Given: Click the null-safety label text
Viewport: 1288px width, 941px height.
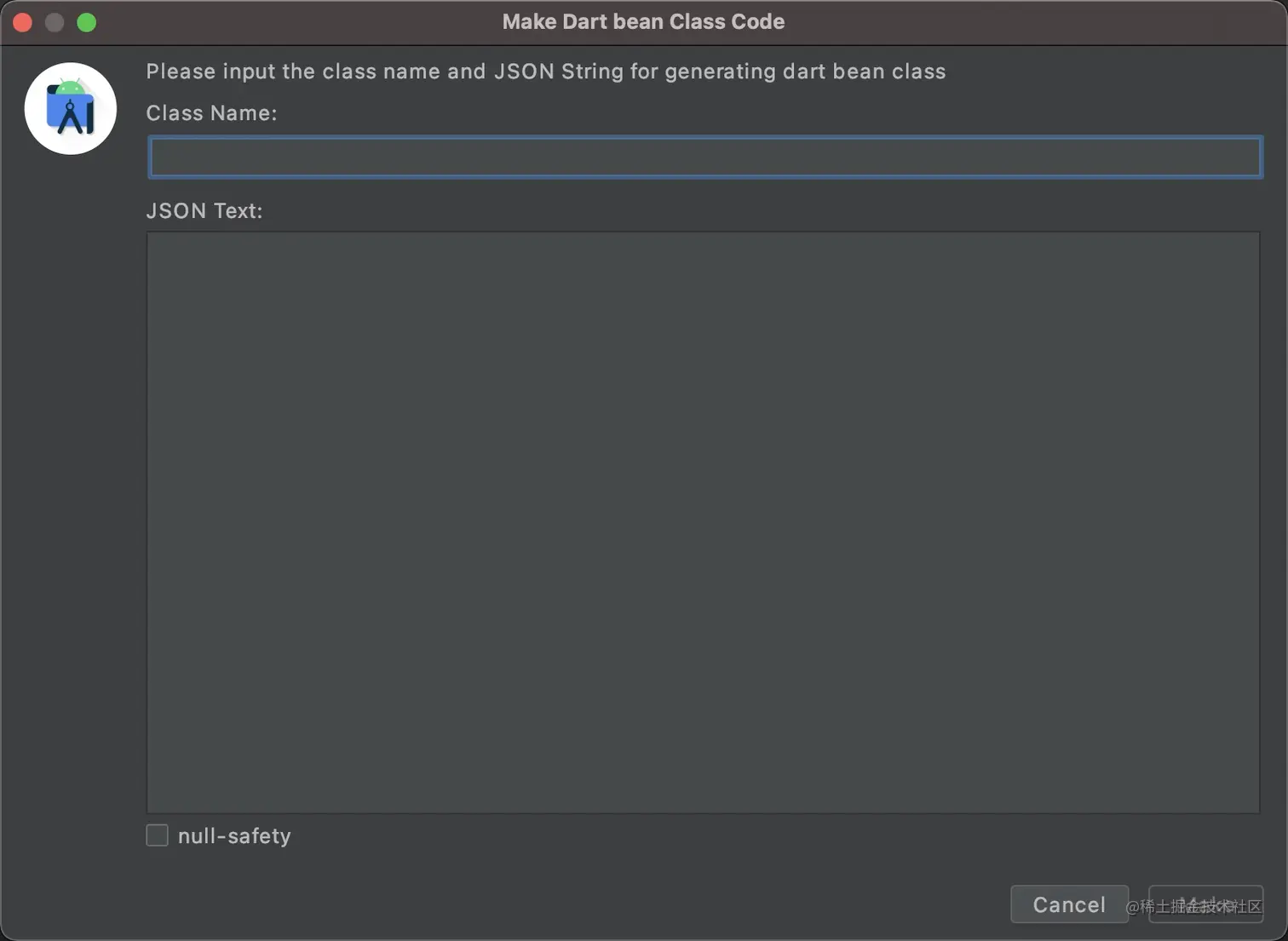Looking at the screenshot, I should [x=234, y=836].
